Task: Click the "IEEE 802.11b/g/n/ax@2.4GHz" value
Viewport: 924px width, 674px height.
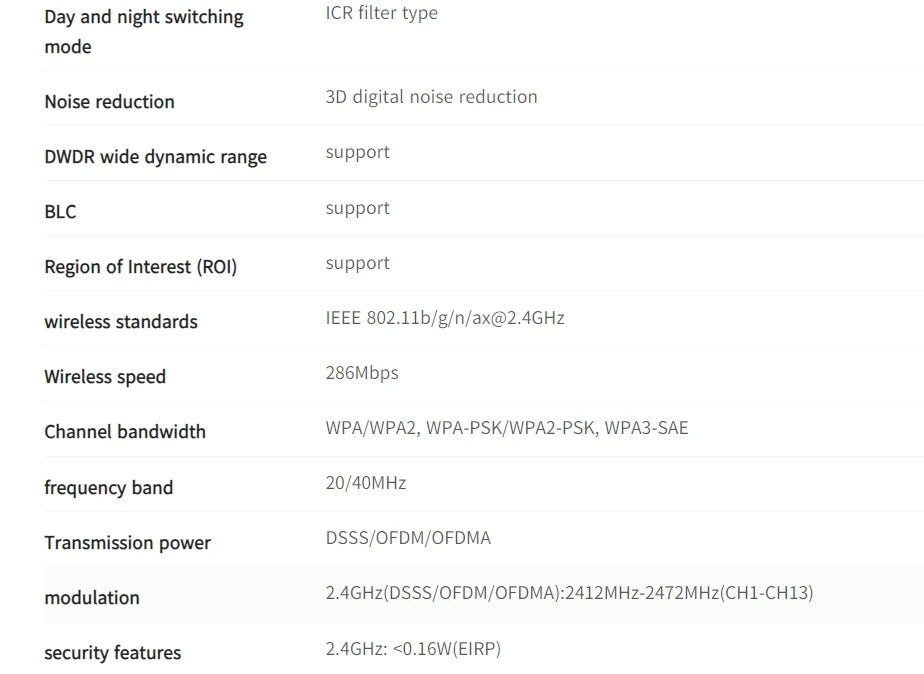Action: point(444,318)
